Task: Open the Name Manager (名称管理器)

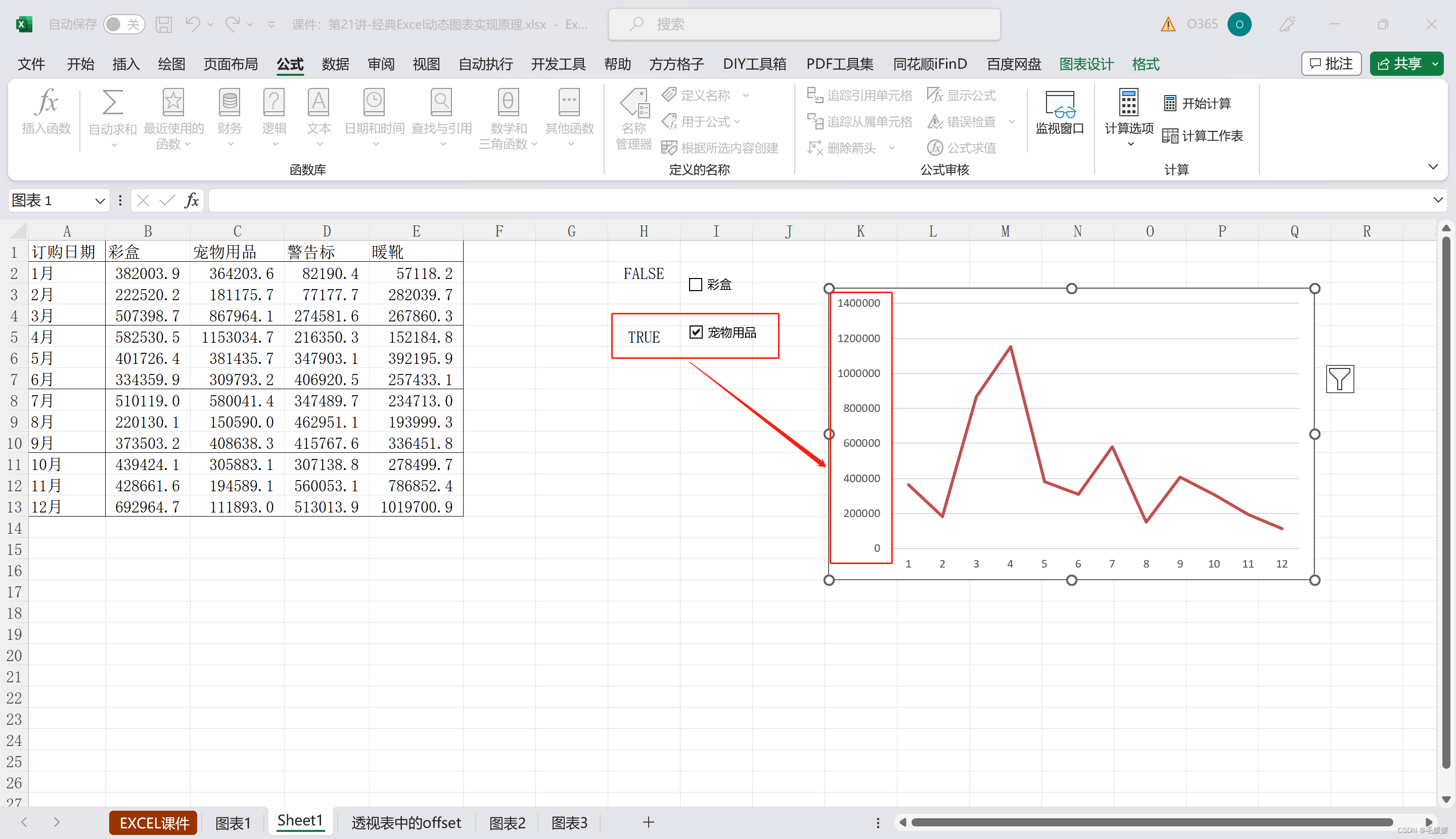Action: 633,119
